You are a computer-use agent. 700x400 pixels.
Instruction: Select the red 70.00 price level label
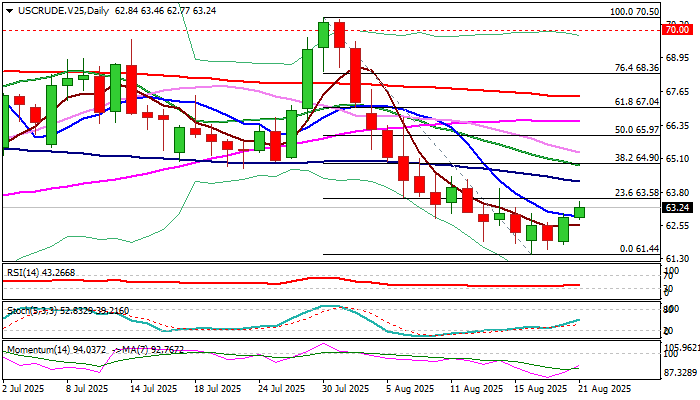point(677,30)
